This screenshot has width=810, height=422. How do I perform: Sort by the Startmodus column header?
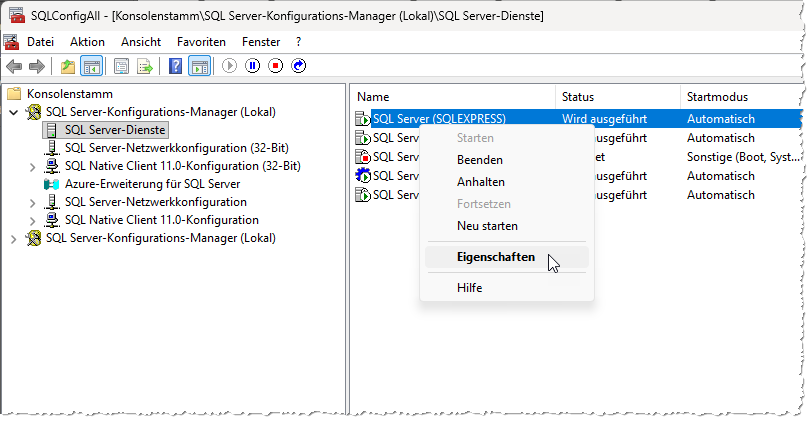pyautogui.click(x=742, y=97)
